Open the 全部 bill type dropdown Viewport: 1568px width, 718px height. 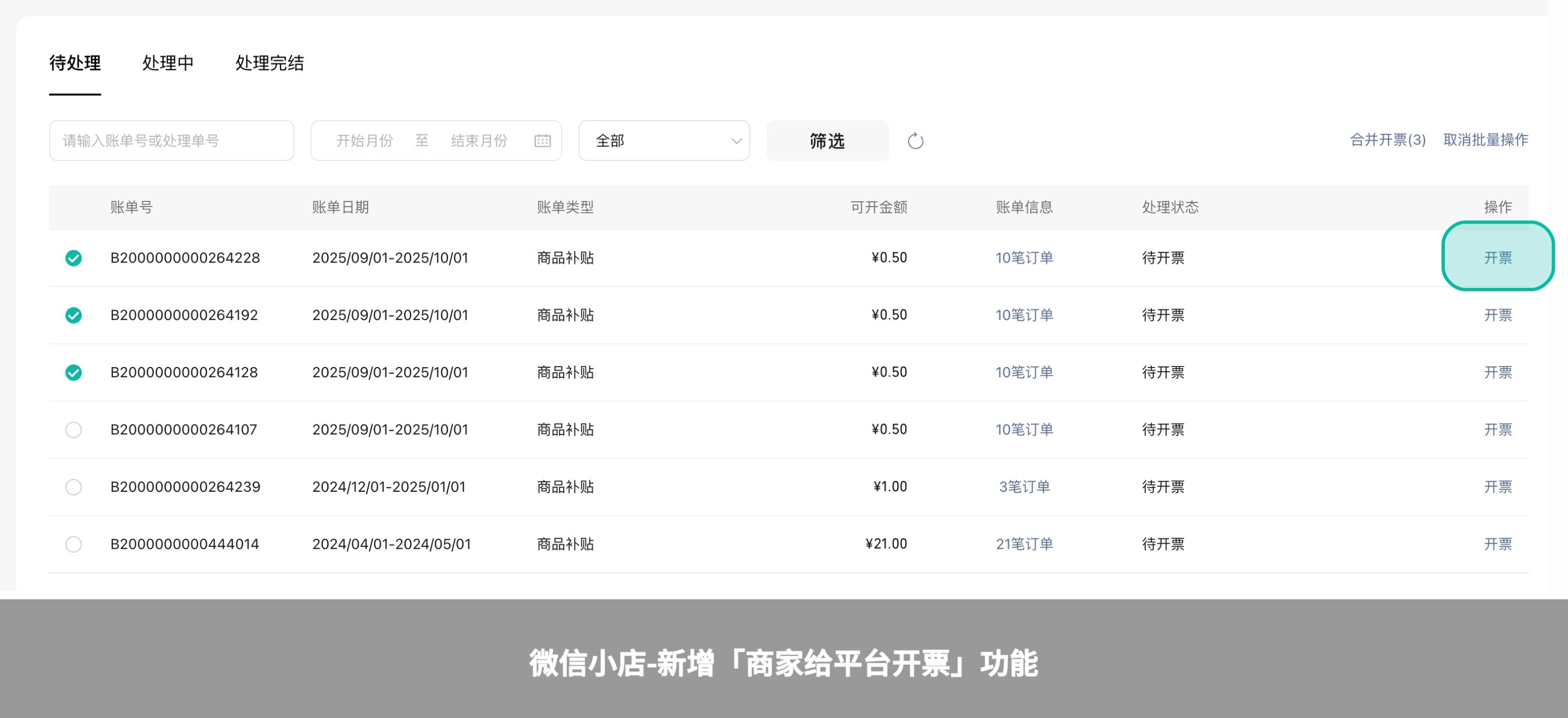pyautogui.click(x=663, y=141)
